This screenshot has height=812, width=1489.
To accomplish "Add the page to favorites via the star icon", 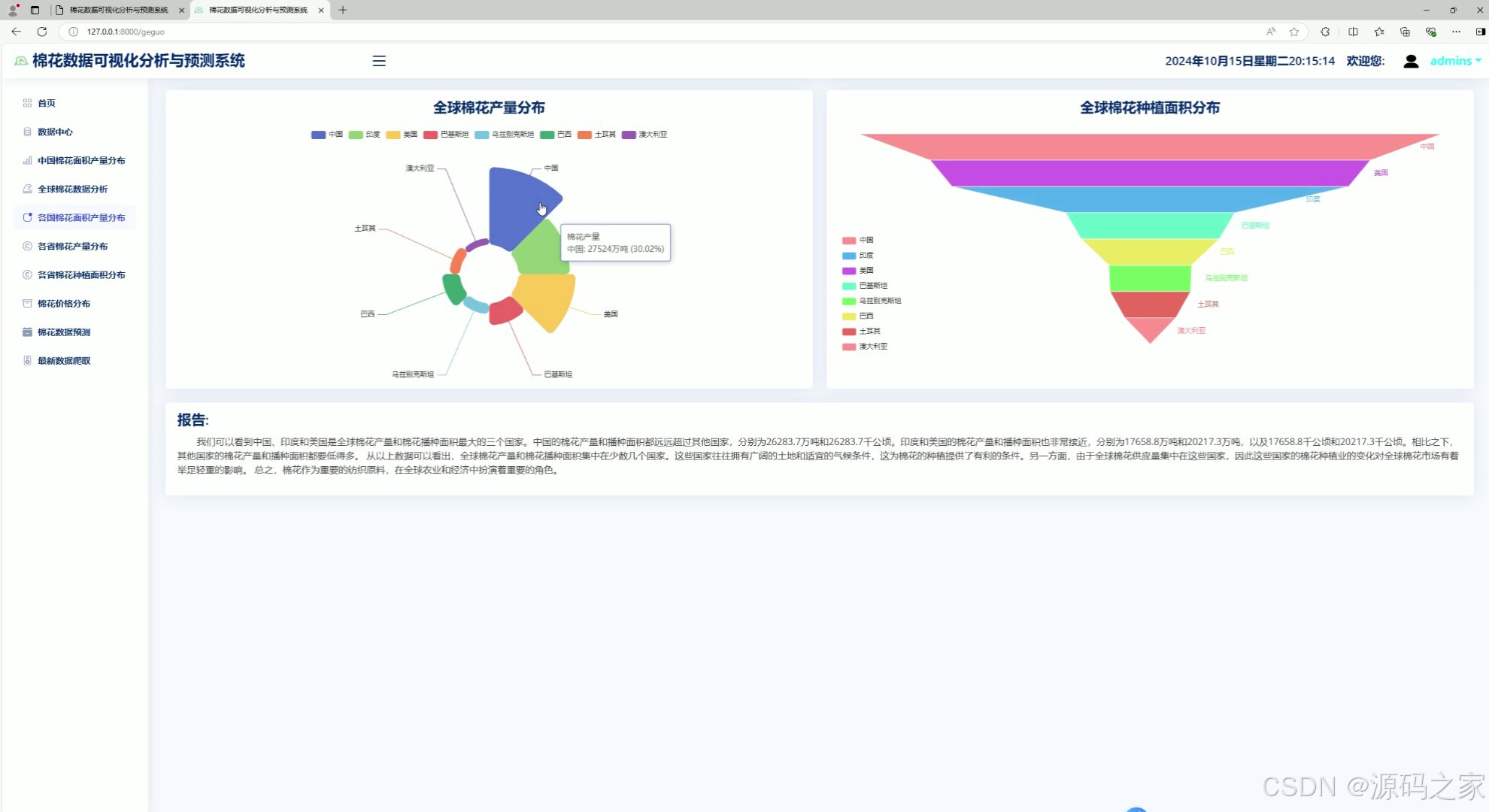I will pyautogui.click(x=1294, y=32).
